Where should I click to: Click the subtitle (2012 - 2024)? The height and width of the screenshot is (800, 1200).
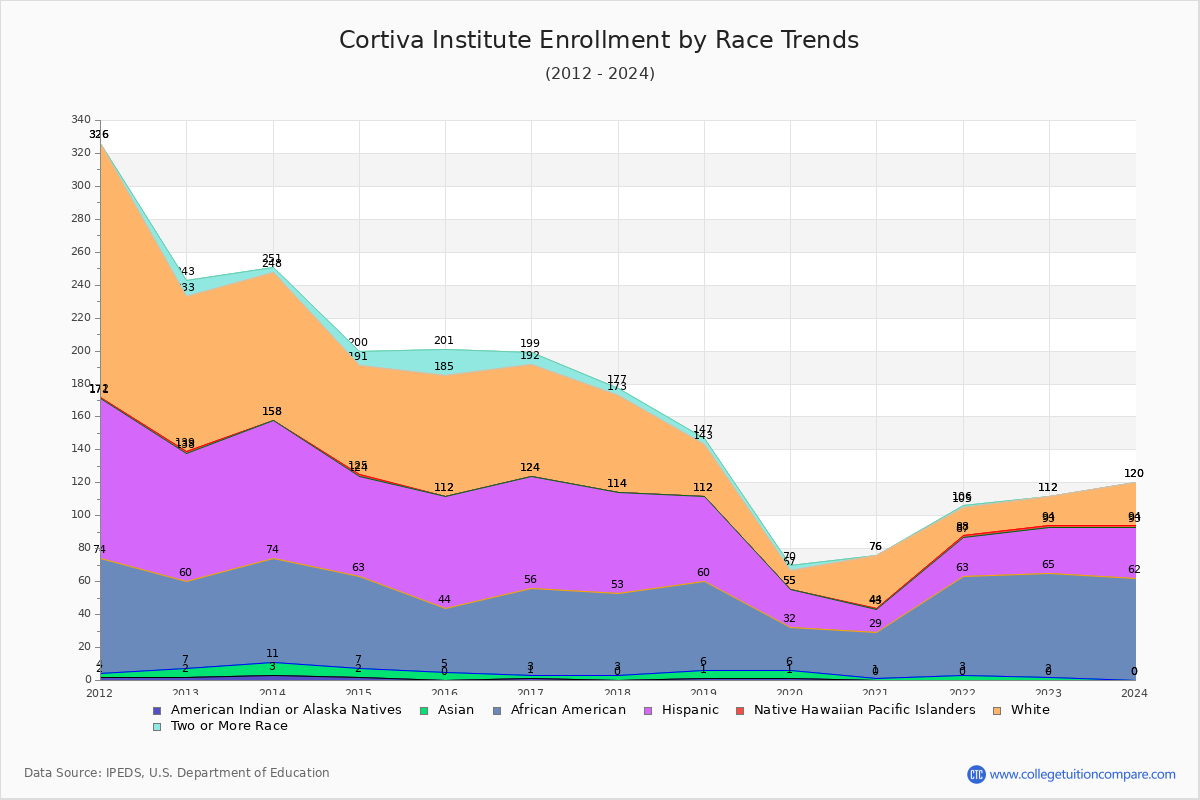point(600,74)
